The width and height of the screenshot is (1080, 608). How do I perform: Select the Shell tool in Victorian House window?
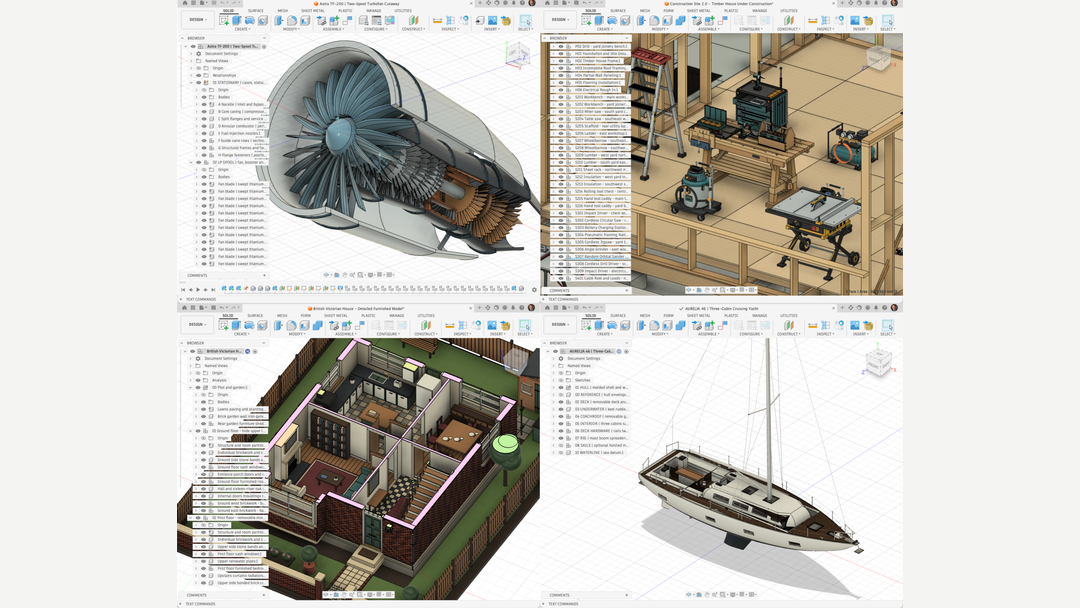click(304, 326)
